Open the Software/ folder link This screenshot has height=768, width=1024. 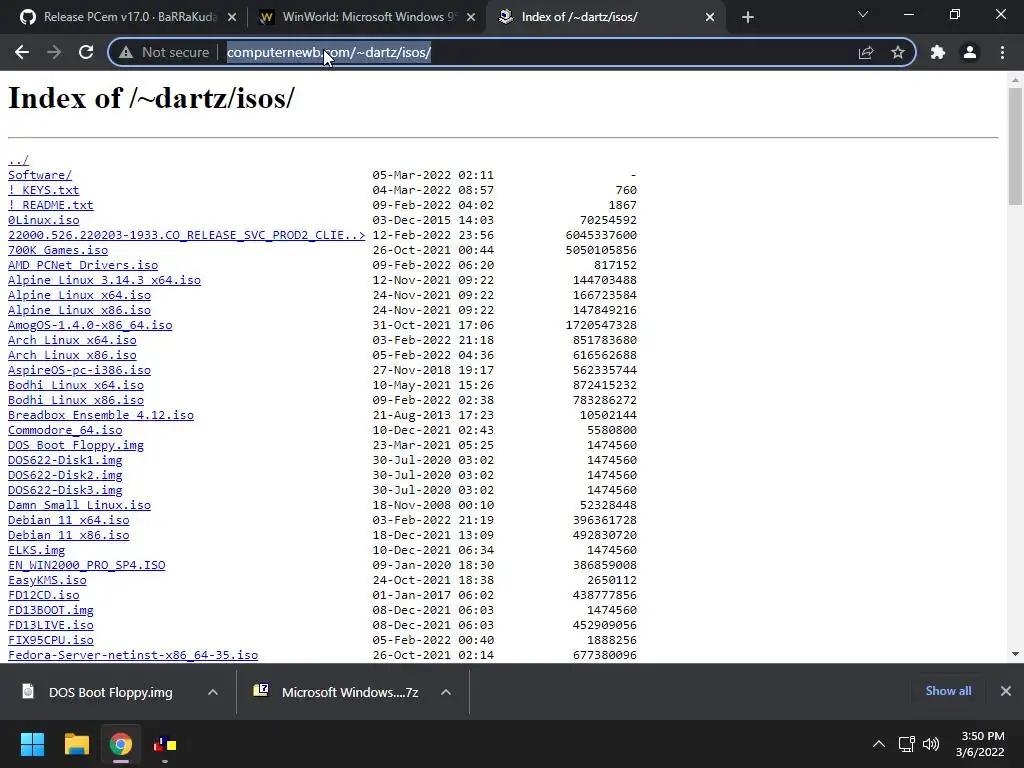coord(40,175)
